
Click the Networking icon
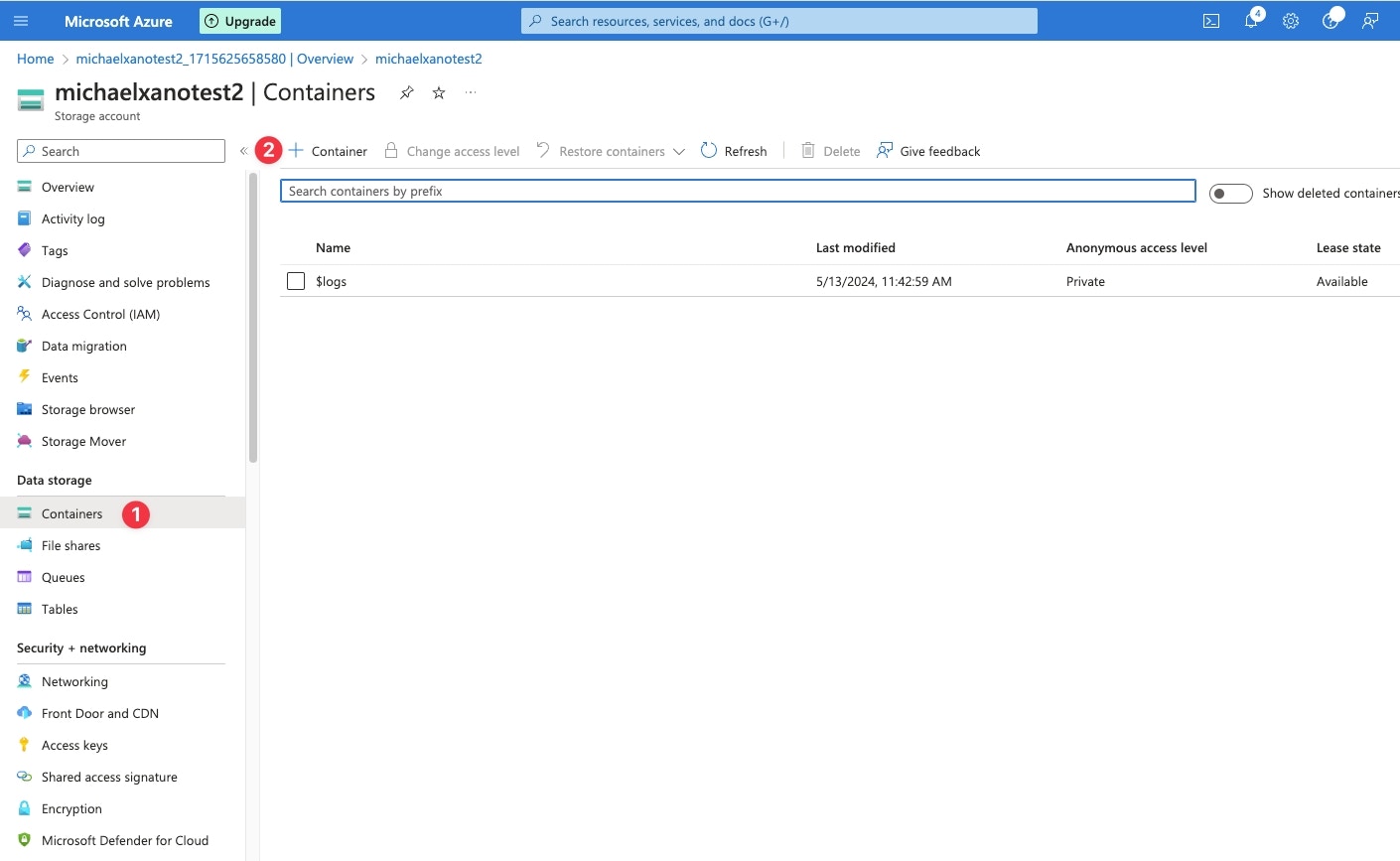pyautogui.click(x=25, y=681)
